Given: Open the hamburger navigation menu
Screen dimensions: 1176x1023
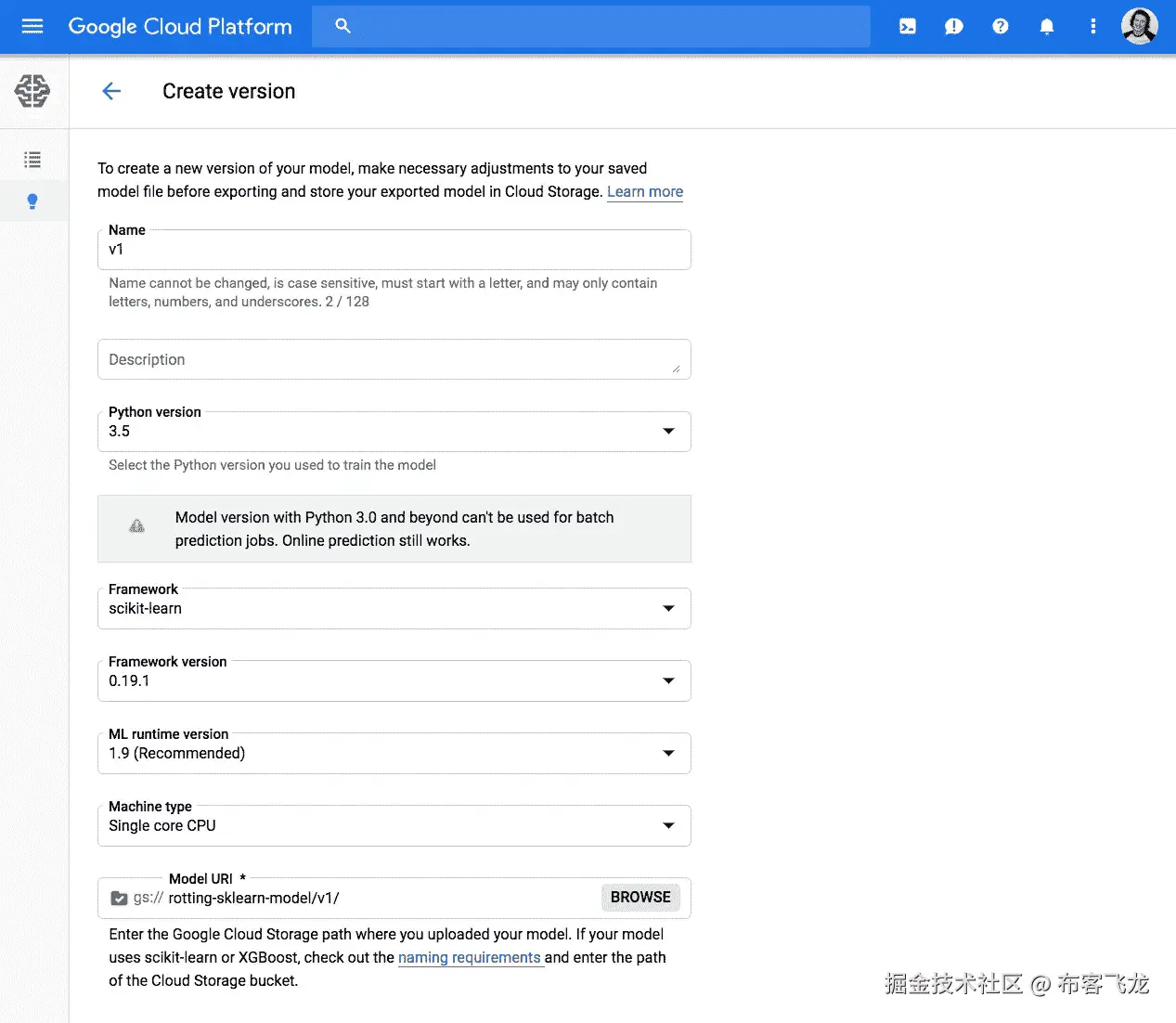Looking at the screenshot, I should click(32, 26).
